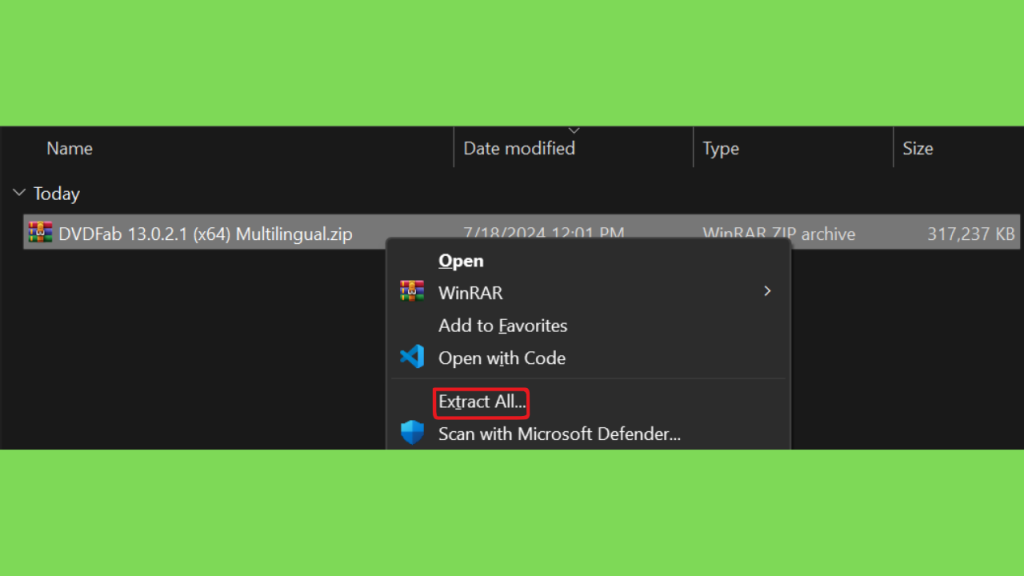Select the DVDFab 13.0.2.1 Multilingual.zip file
Screen dimensions: 1024x576
[205, 234]
